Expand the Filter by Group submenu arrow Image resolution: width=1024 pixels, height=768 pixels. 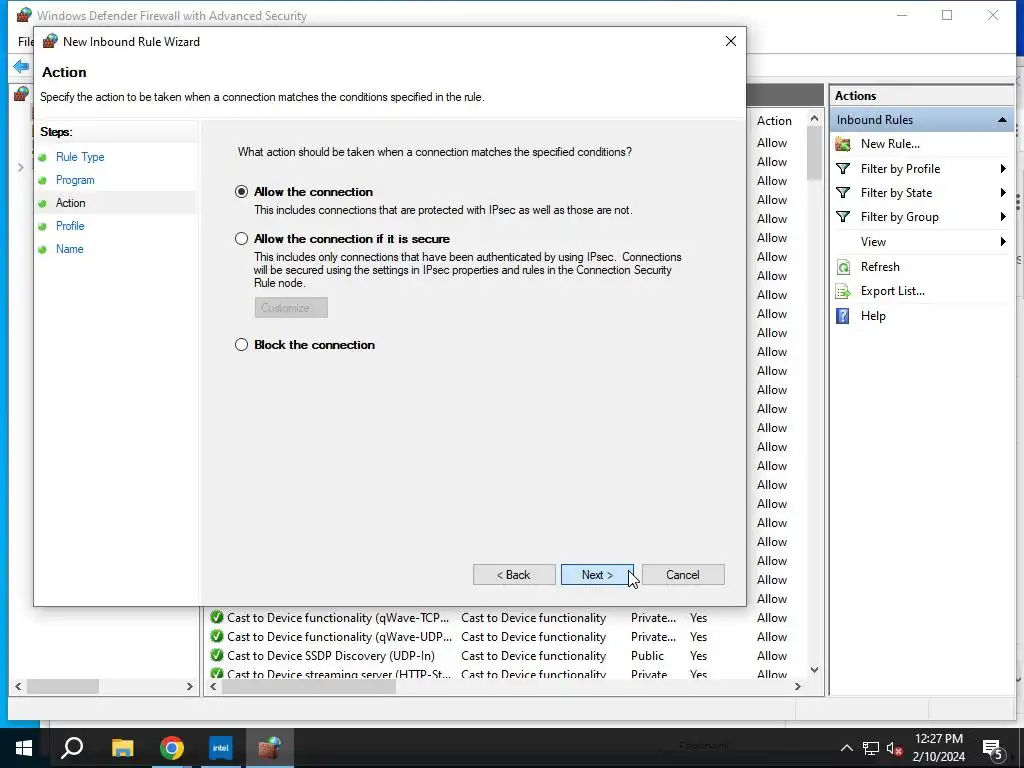(1003, 217)
